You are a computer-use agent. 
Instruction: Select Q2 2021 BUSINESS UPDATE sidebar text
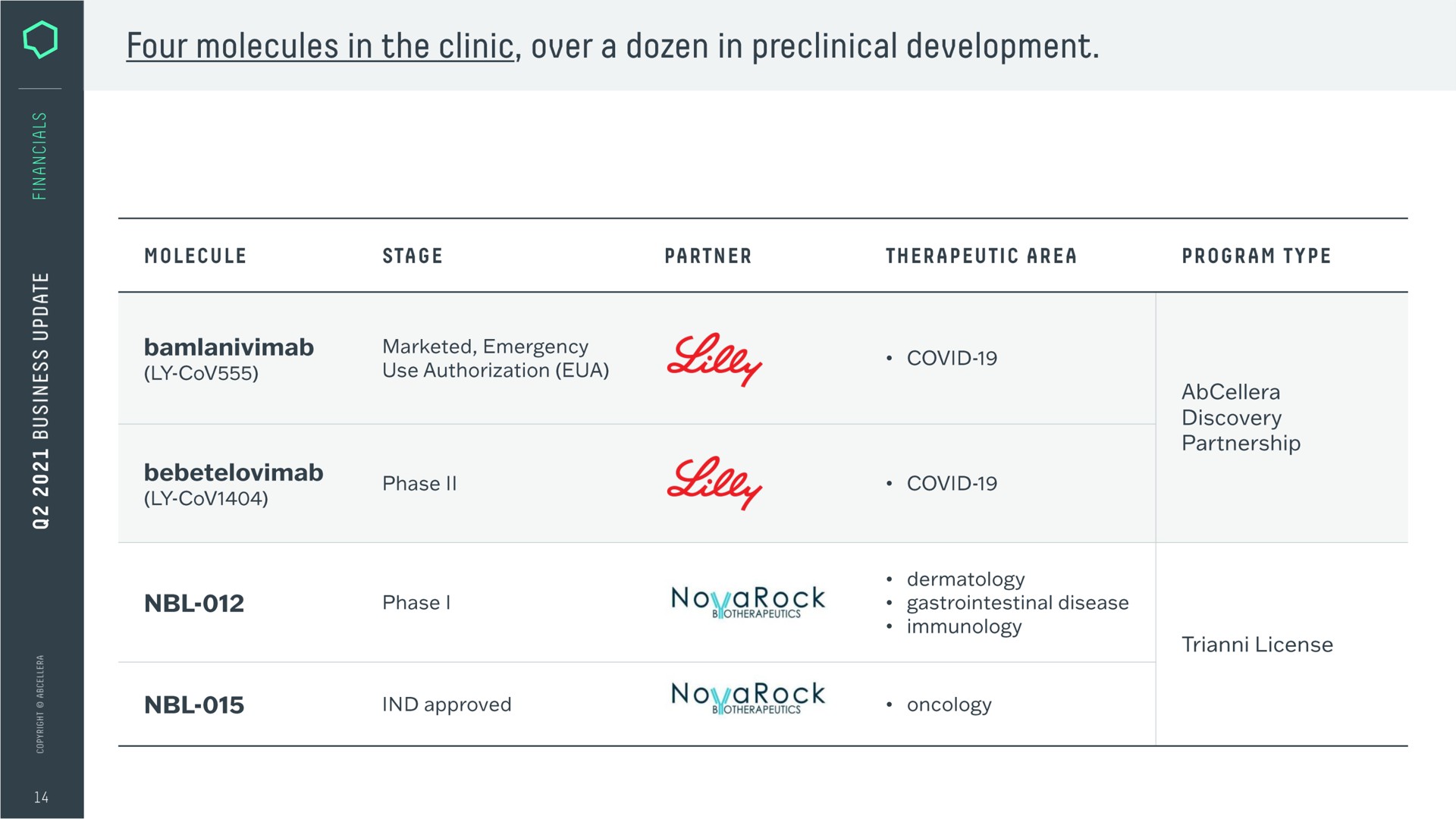tap(41, 400)
